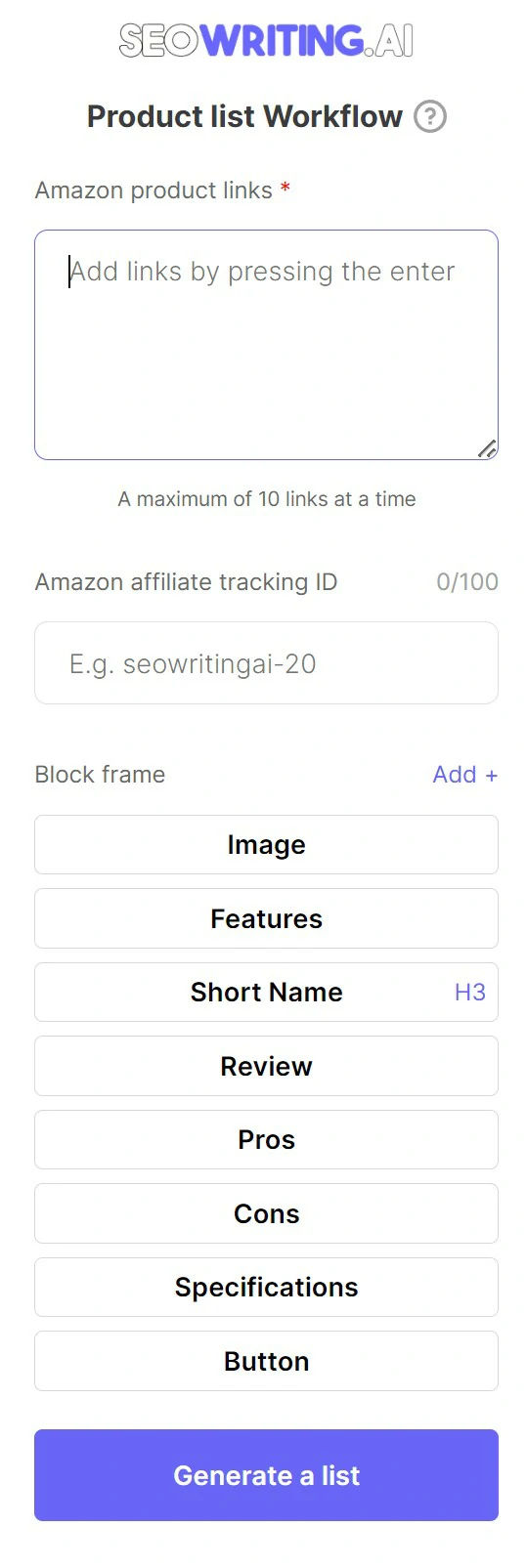Select the Specifications block
The height and width of the screenshot is (1568, 527).
266,1288
